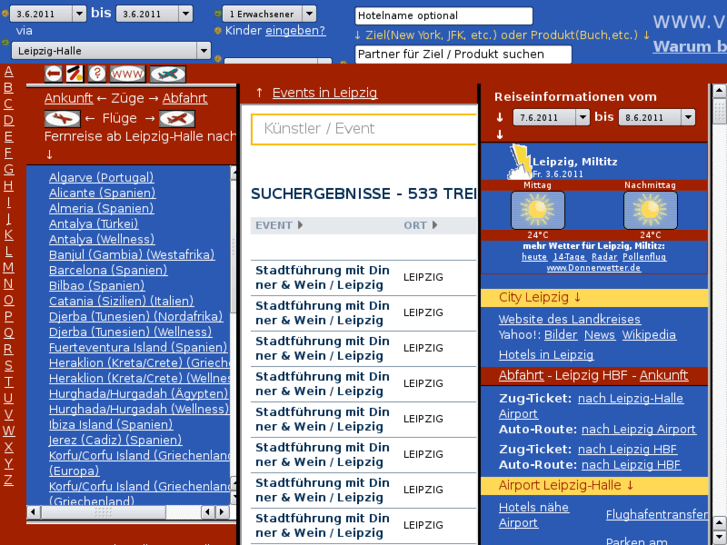
Task: Click 'Abfahrt' in the Leipzig HBF header
Action: pos(521,375)
